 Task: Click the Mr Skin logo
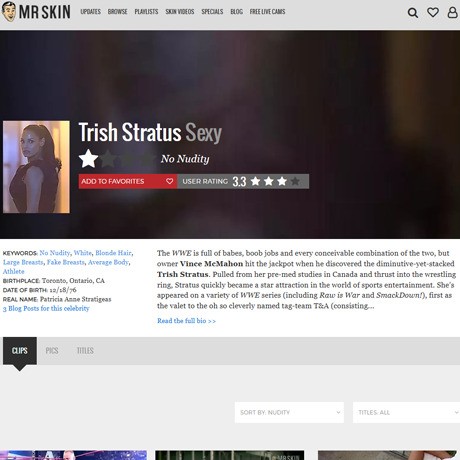pyautogui.click(x=36, y=12)
